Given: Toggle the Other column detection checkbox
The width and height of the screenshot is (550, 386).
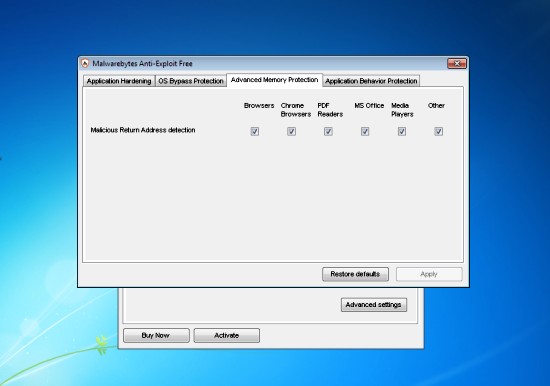Looking at the screenshot, I should pyautogui.click(x=438, y=131).
